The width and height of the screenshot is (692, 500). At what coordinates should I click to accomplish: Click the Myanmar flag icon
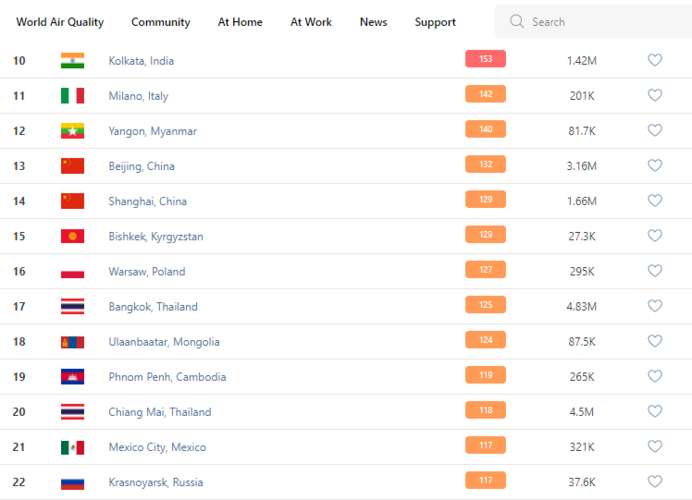pos(72,131)
